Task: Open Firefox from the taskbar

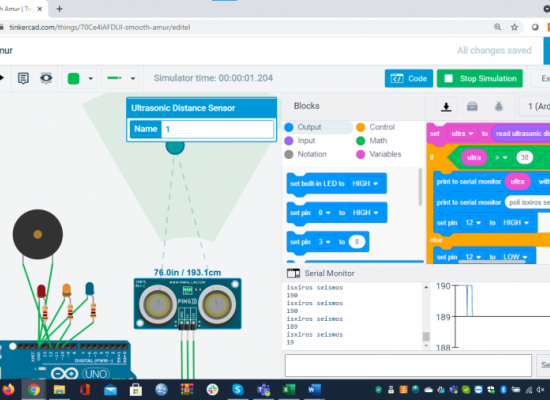Action: [8, 390]
